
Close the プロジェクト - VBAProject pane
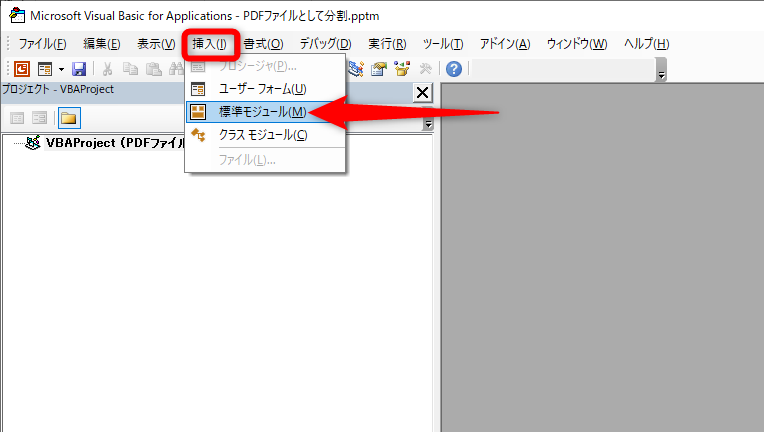tap(422, 93)
